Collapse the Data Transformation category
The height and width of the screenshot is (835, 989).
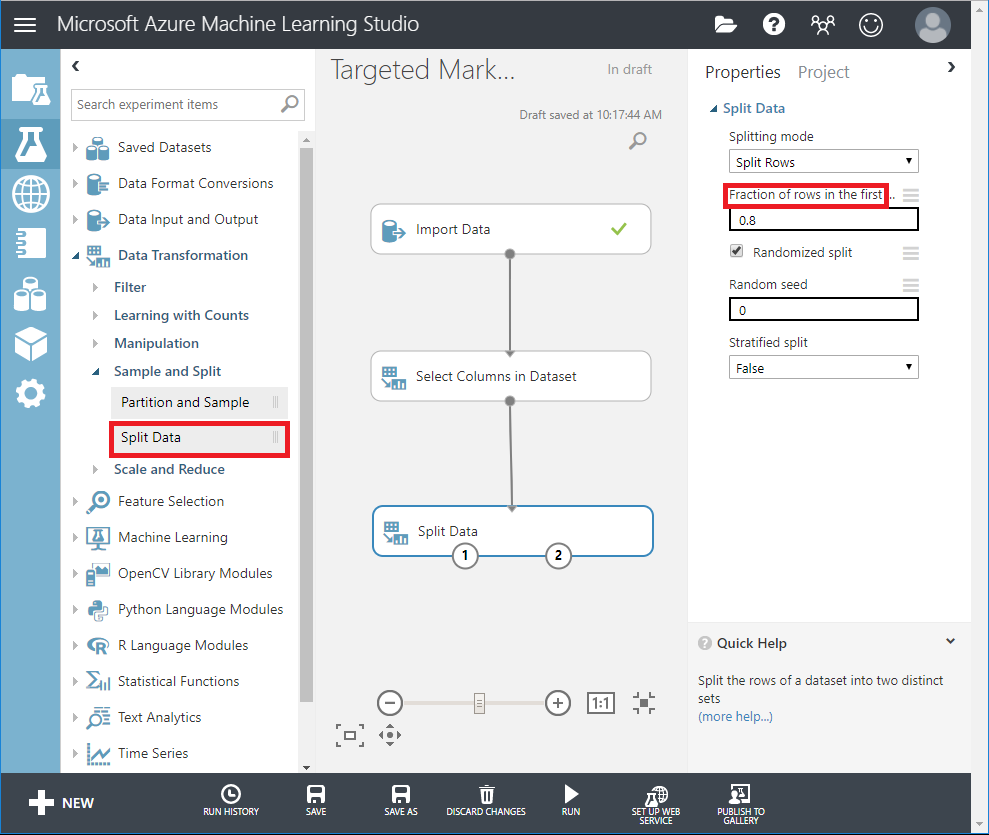76,256
